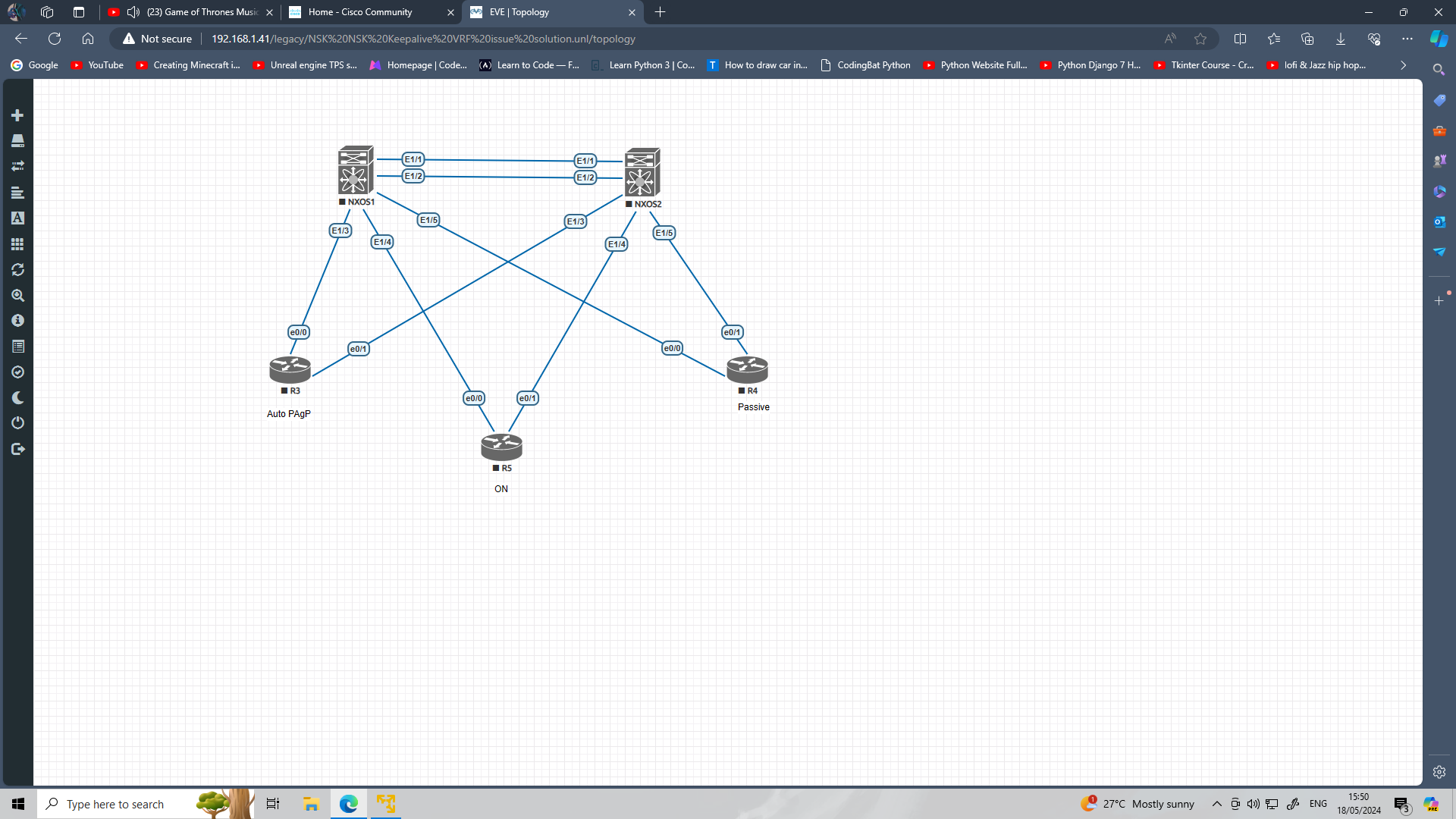Open the Networks panel icon
Viewport: 1456px width, 819px height.
(x=17, y=165)
